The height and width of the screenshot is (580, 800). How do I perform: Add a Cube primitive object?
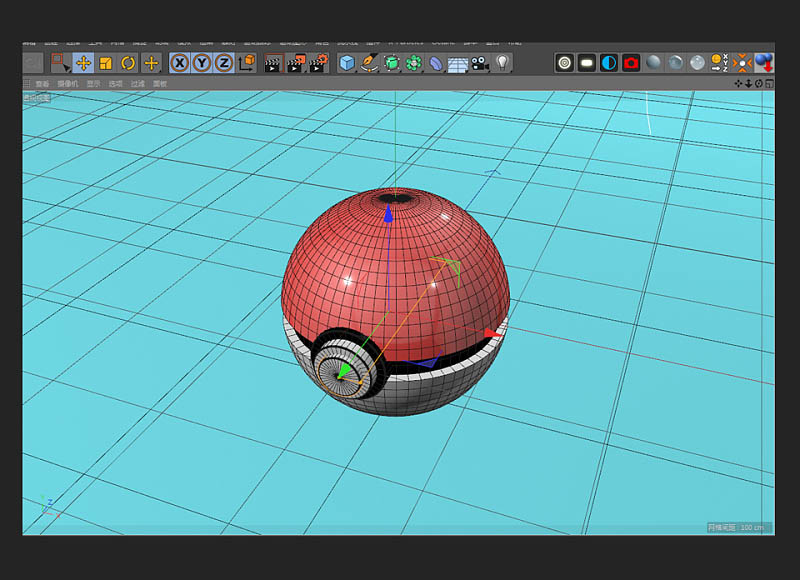click(347, 63)
